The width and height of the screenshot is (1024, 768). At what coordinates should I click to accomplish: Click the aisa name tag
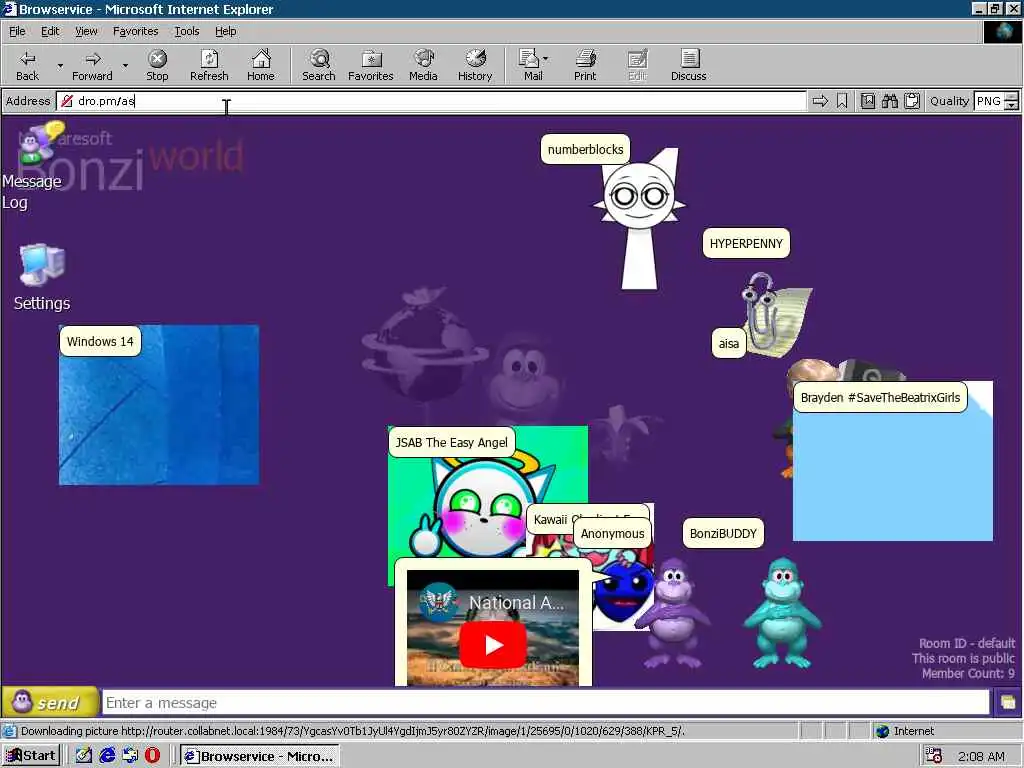(728, 344)
